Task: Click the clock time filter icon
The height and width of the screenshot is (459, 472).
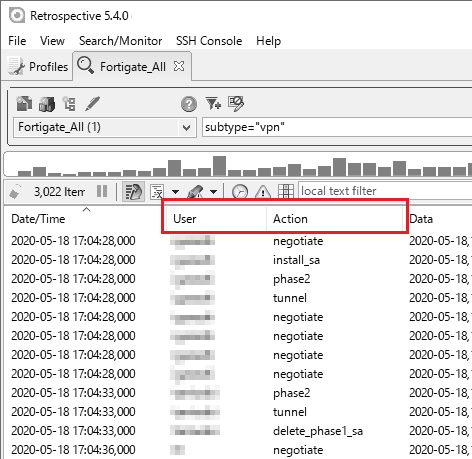Action: (240, 192)
